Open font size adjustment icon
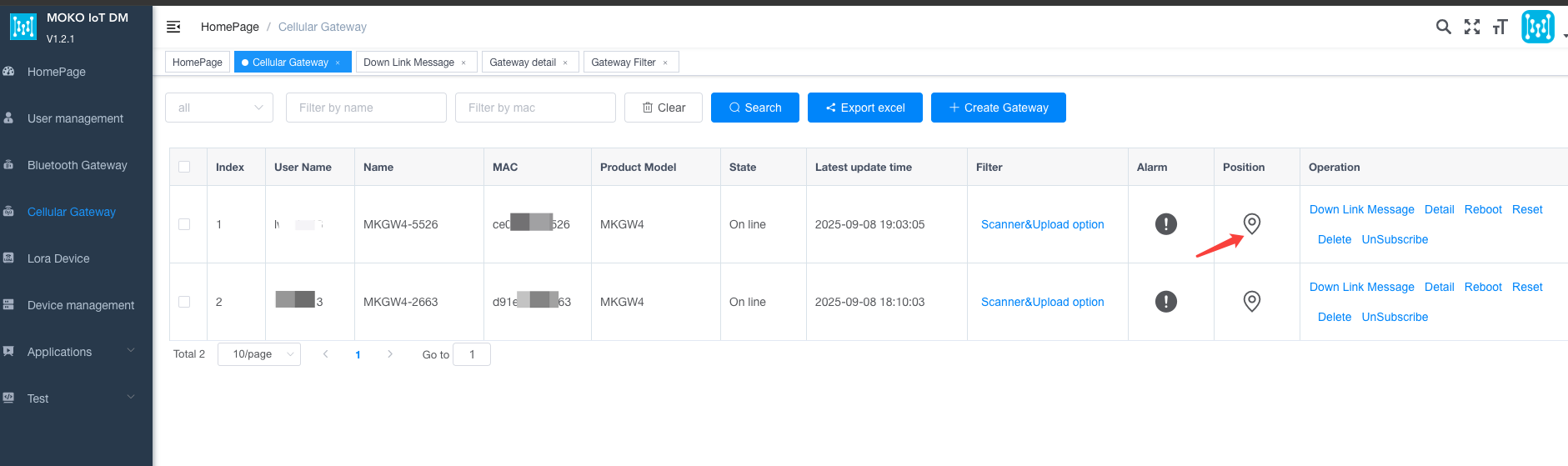The width and height of the screenshot is (1568, 466). point(1500,27)
